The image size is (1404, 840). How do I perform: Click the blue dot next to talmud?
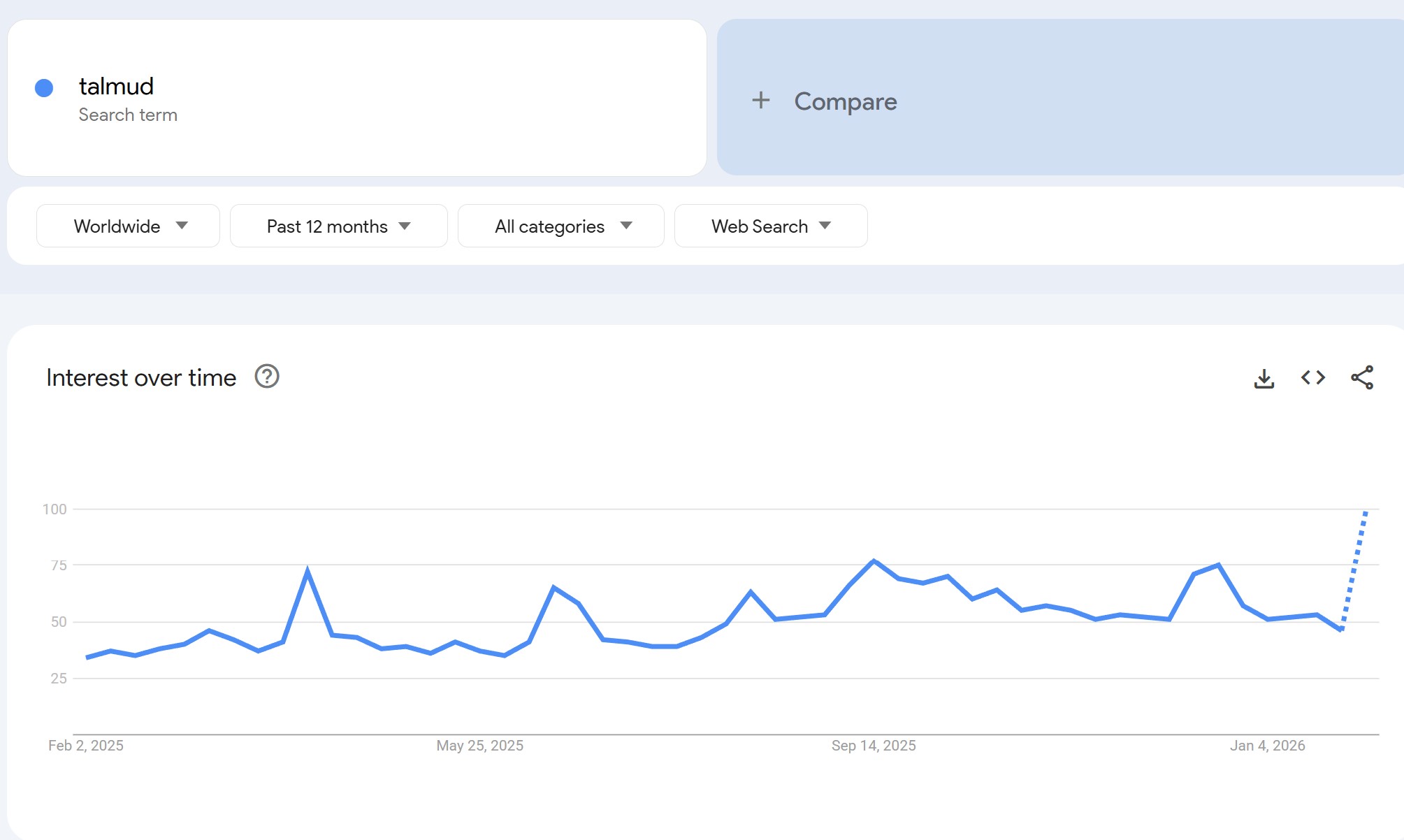[44, 88]
